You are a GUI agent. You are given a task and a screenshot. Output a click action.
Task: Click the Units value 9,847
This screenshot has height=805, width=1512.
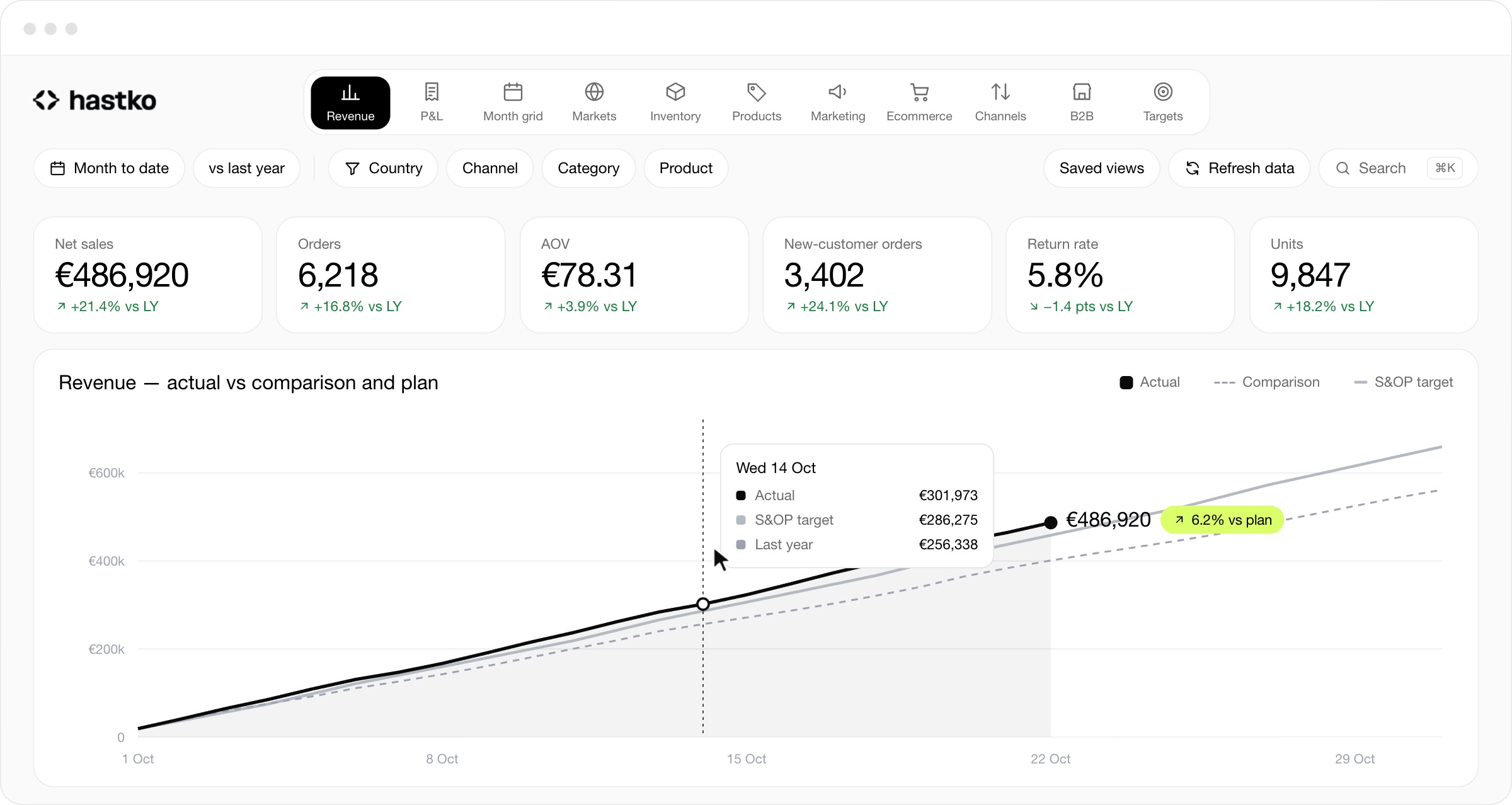tap(1310, 275)
